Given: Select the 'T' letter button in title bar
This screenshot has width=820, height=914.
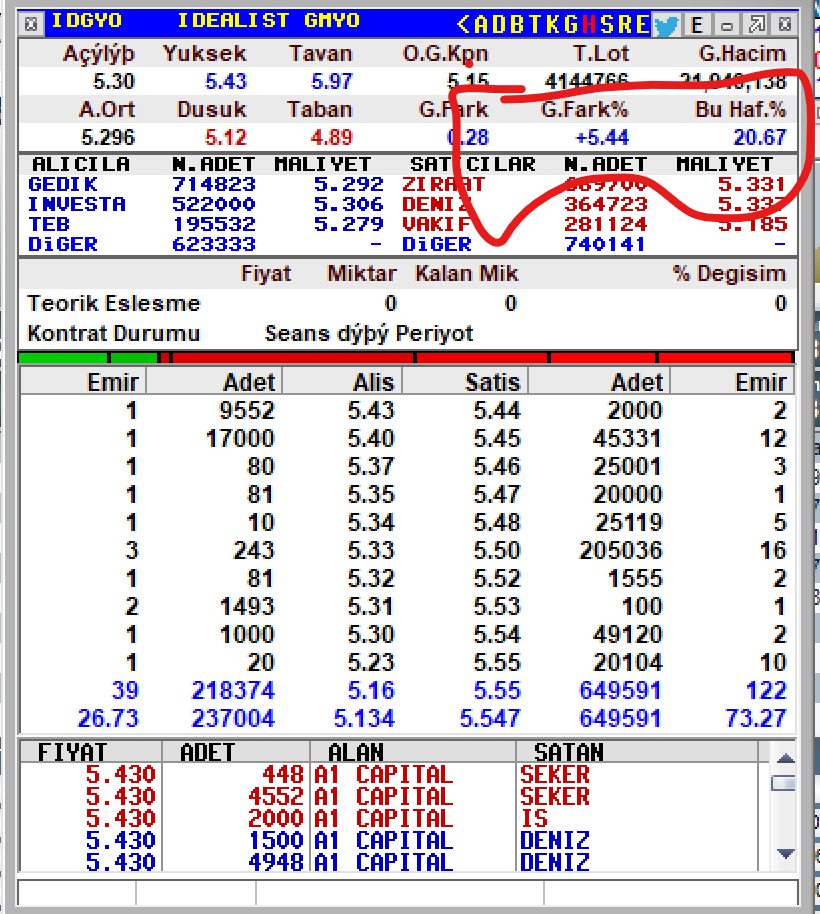Looking at the screenshot, I should 534,24.
